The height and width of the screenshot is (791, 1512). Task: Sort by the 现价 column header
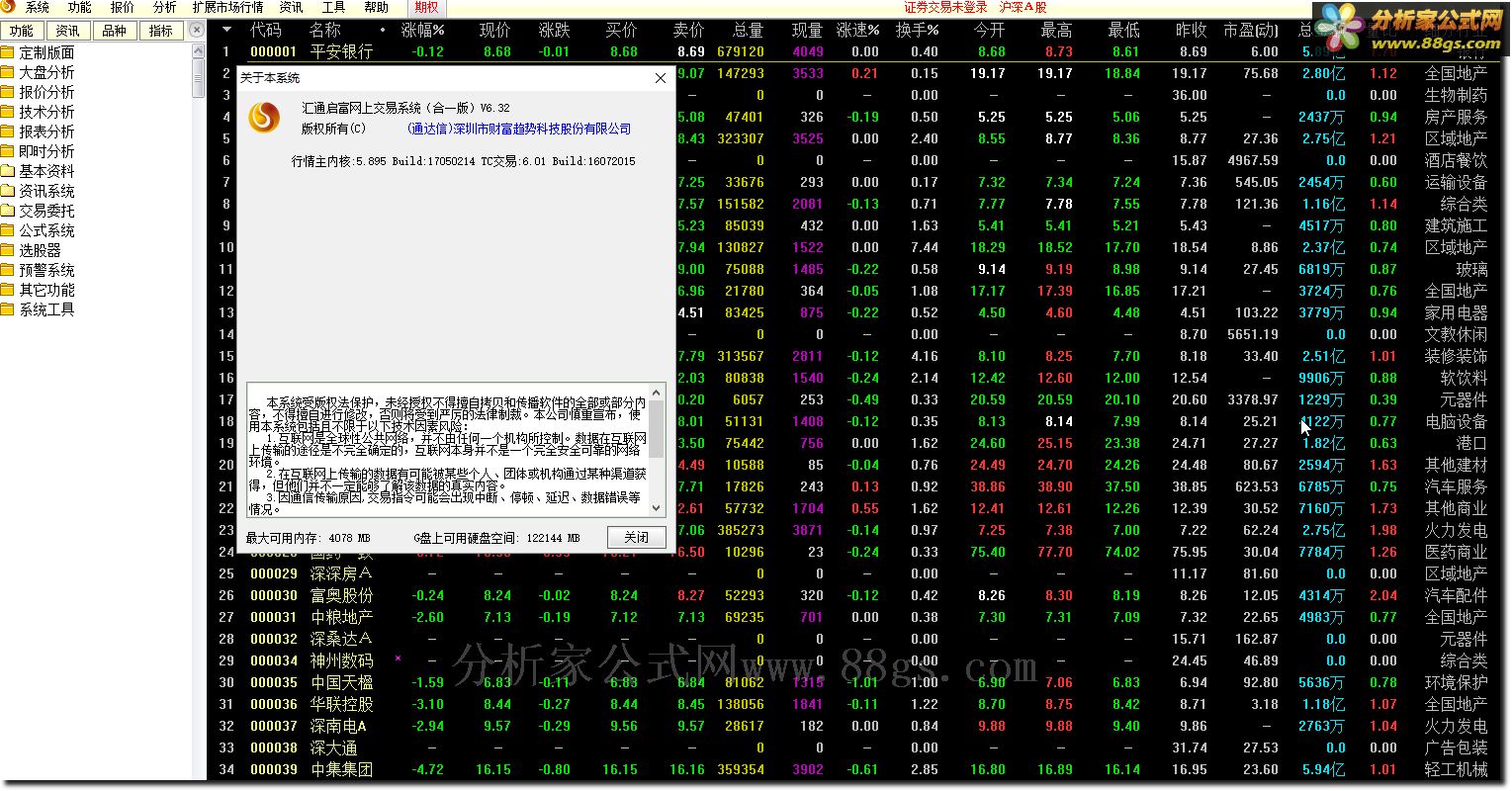coord(494,31)
